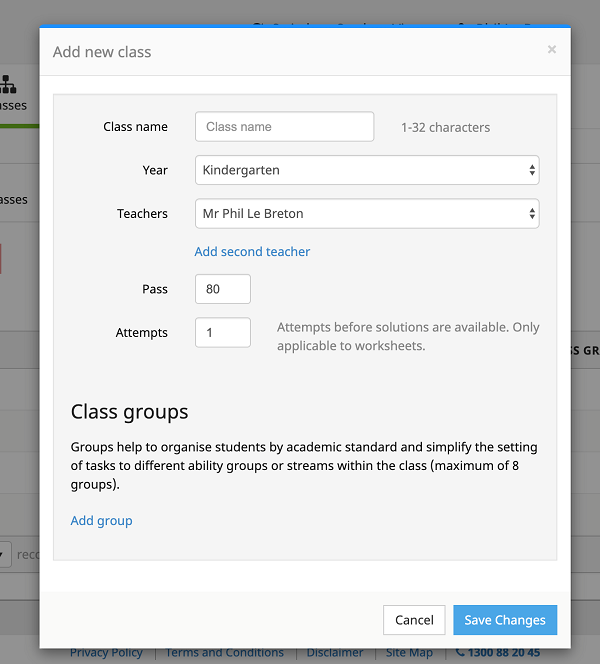Focus the Pass mark field
This screenshot has width=600, height=664.
pos(222,289)
